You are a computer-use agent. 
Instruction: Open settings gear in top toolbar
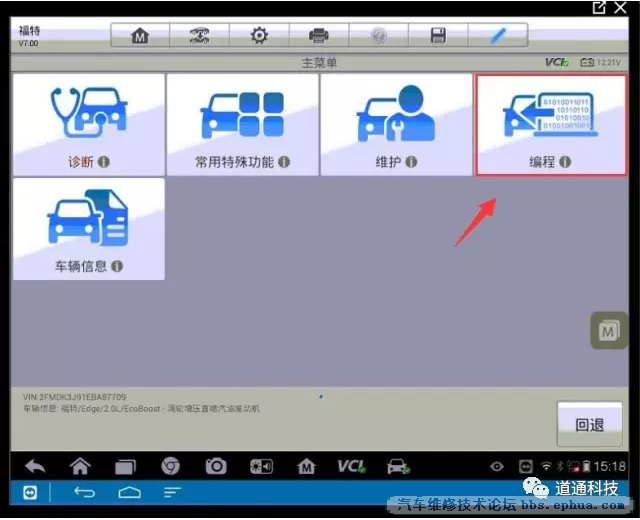coord(259,36)
